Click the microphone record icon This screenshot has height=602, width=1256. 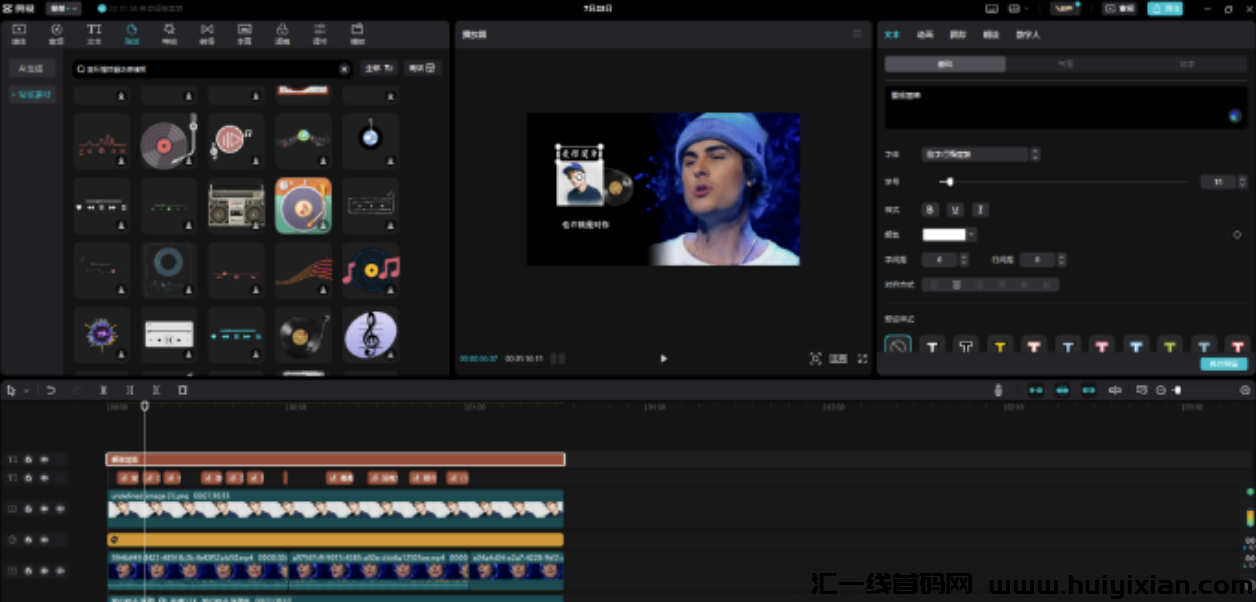point(998,390)
